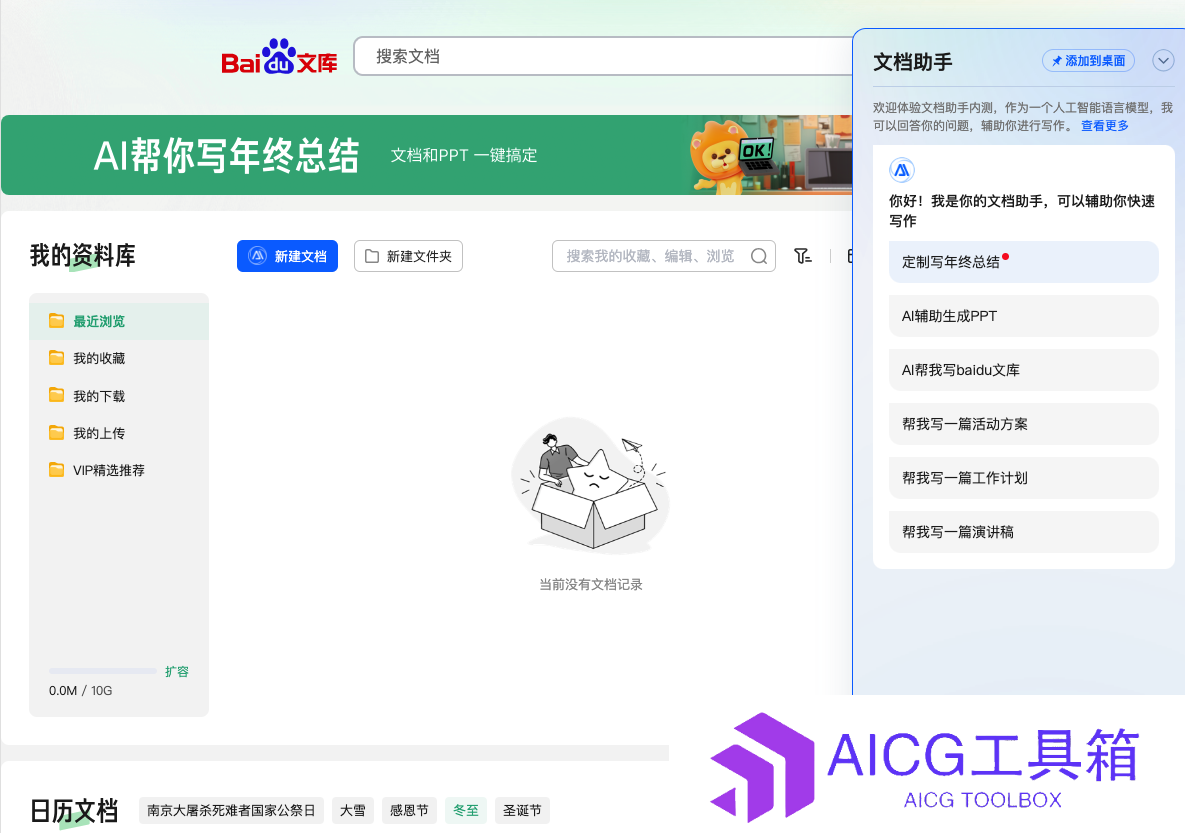Open 我的上传 in the sidebar
This screenshot has width=1185, height=833.
point(119,433)
